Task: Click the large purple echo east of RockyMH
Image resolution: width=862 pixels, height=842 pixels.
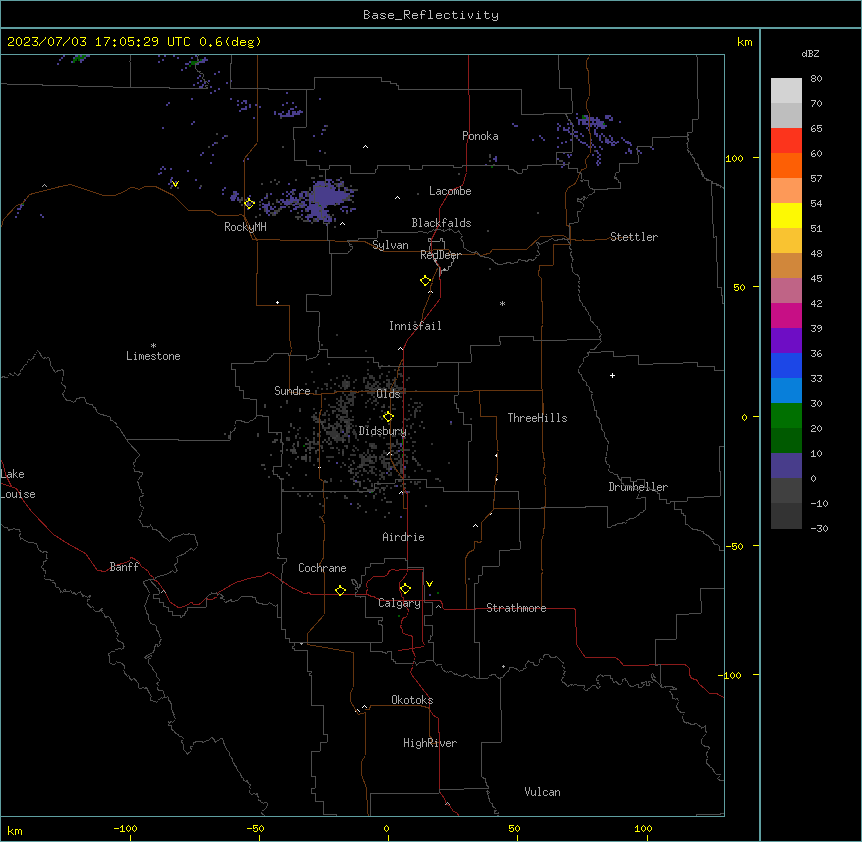Action: (x=327, y=198)
